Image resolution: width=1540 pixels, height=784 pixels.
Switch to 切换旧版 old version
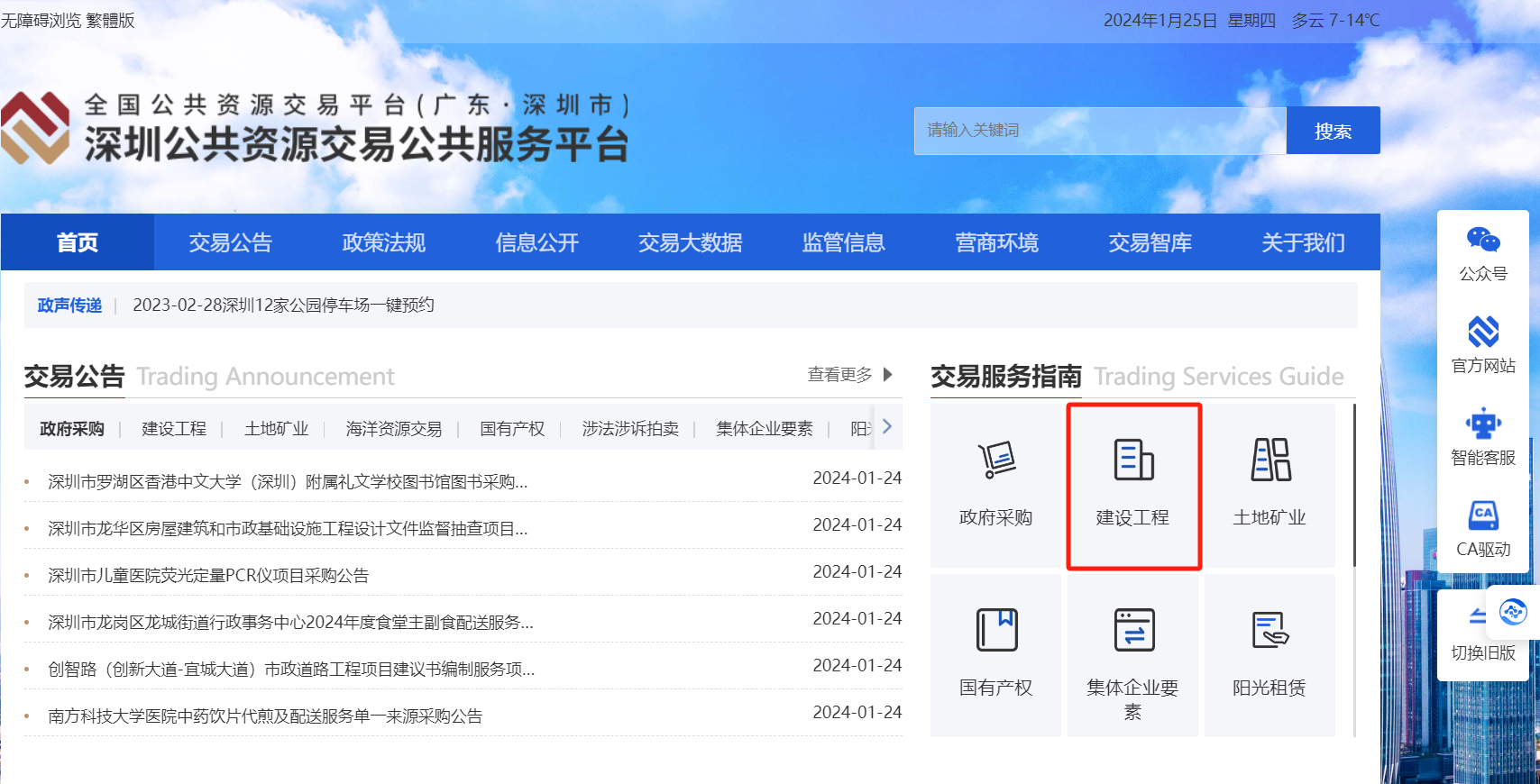[x=1482, y=652]
